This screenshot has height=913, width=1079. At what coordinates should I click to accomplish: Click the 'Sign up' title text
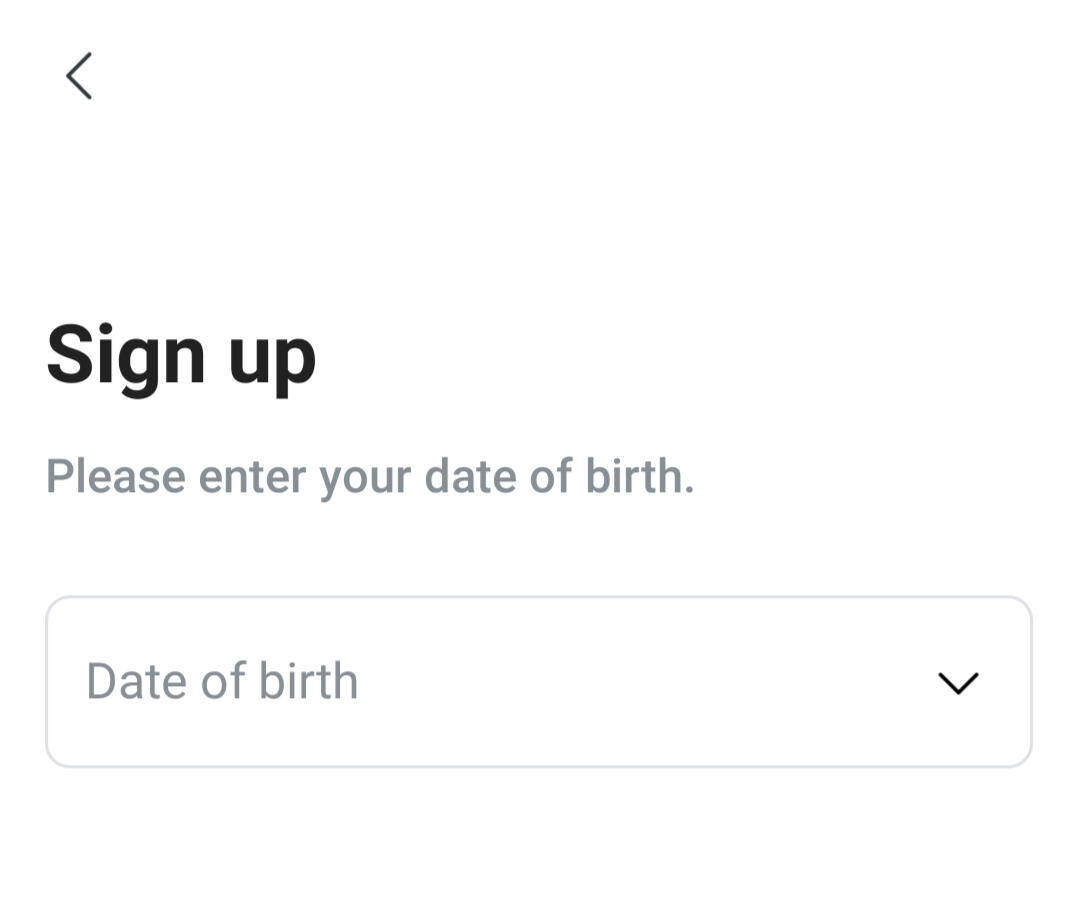pos(181,356)
